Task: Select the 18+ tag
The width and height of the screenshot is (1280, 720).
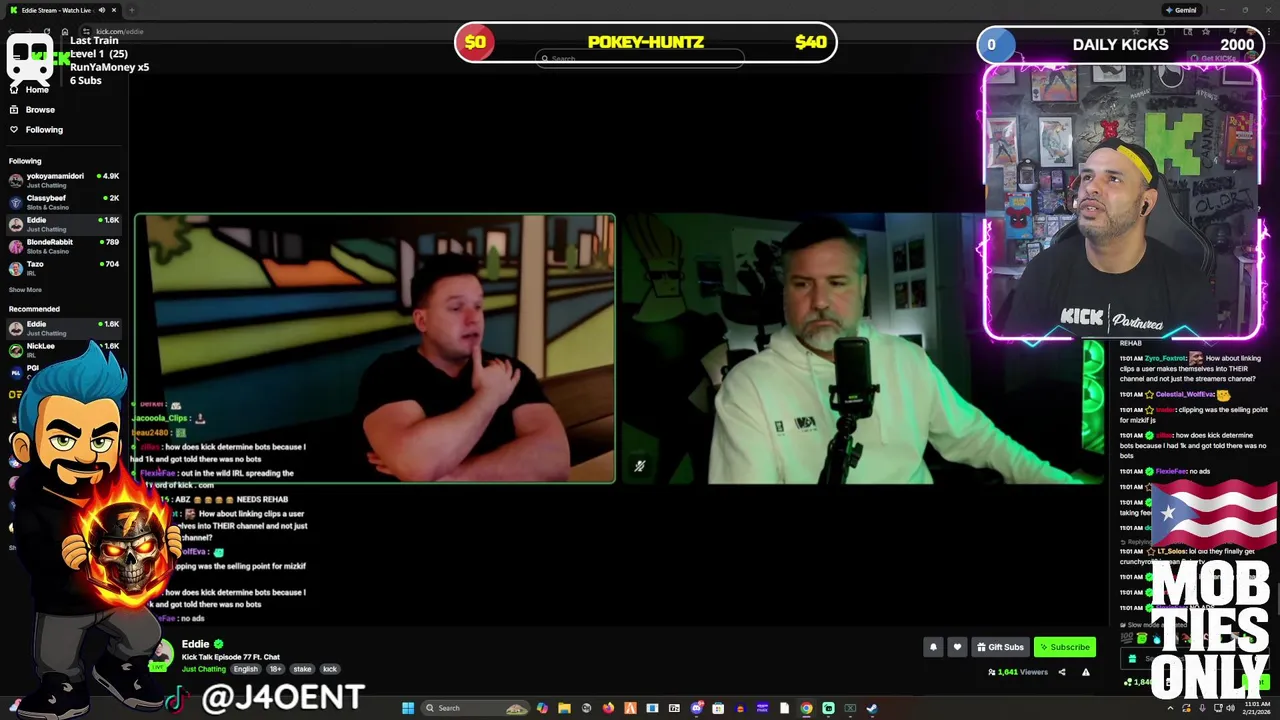Action: tap(275, 669)
